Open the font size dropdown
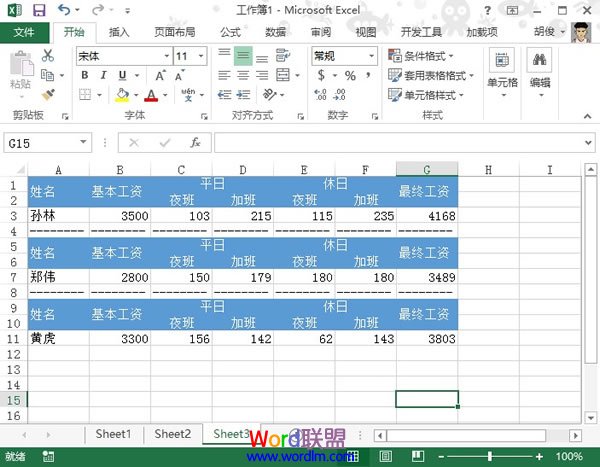 click(x=201, y=56)
